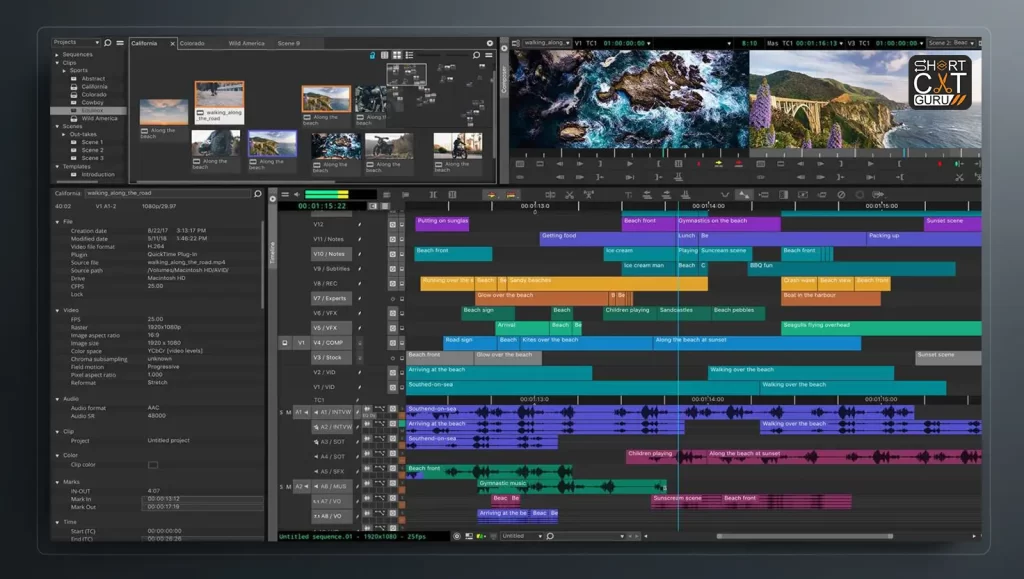Click the red overwrite icon in the timeline toolbar
Image resolution: width=1024 pixels, height=579 pixels.
click(x=511, y=195)
